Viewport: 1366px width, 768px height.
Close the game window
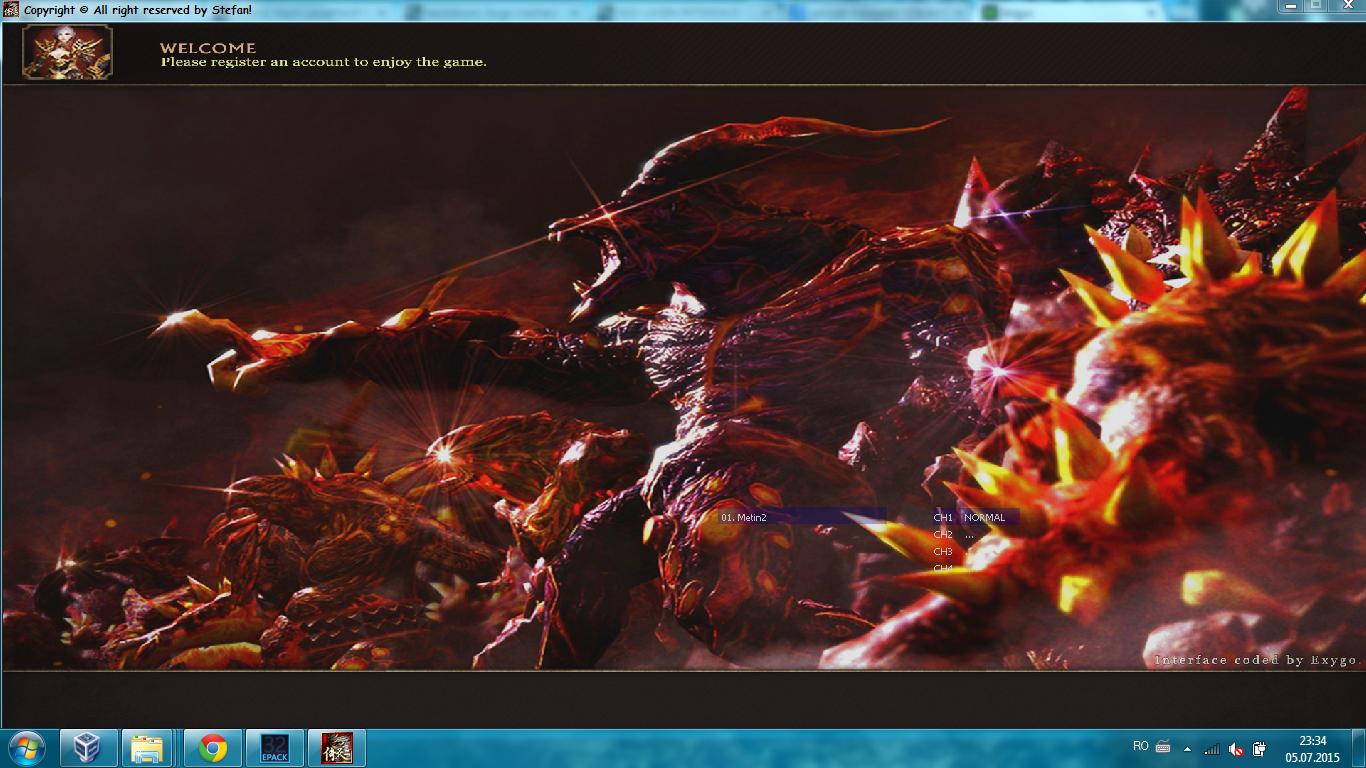pos(1346,6)
